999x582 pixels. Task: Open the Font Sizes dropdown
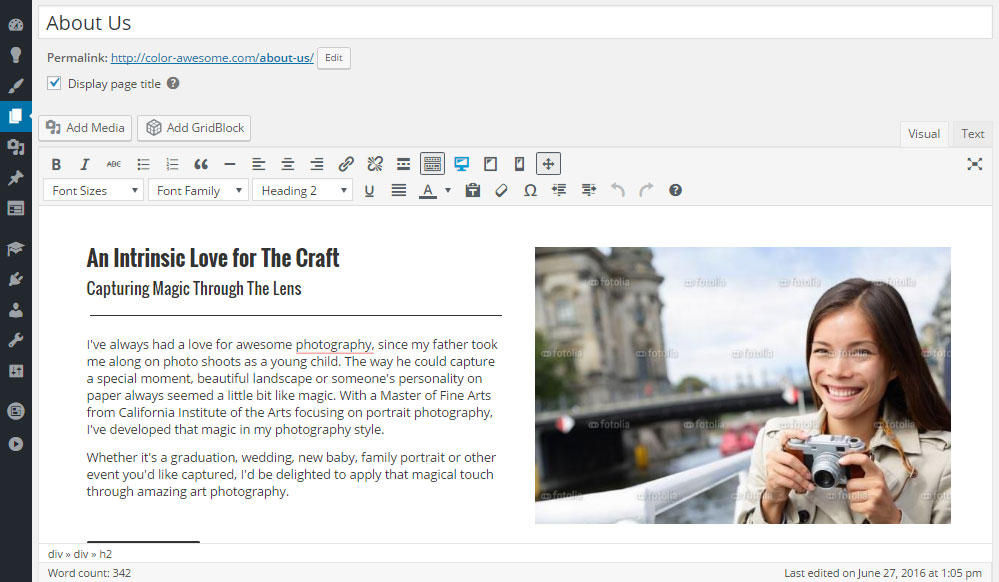94,190
